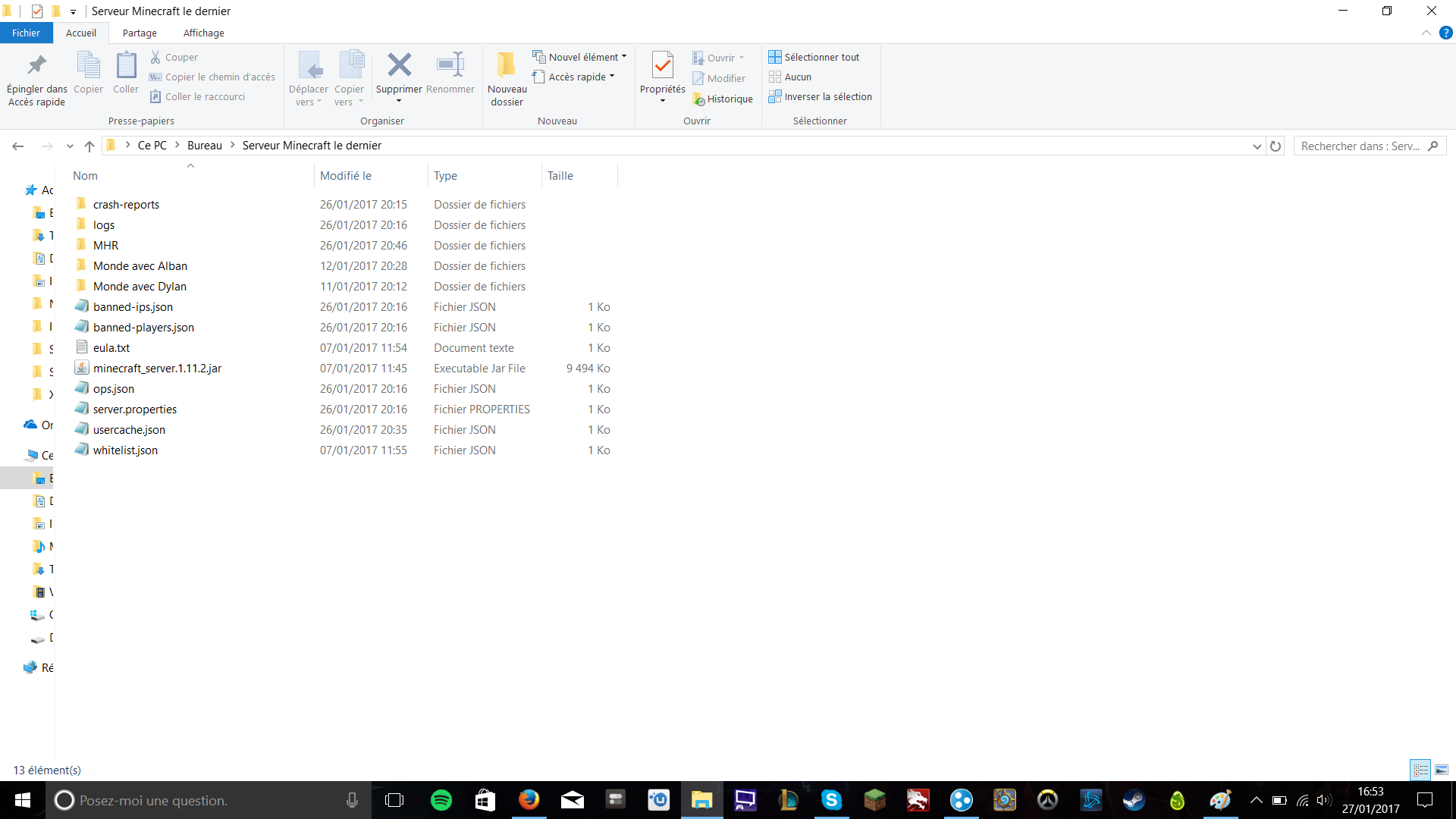The width and height of the screenshot is (1456, 819).
Task: Switch to the details view layout icon
Action: [1420, 770]
